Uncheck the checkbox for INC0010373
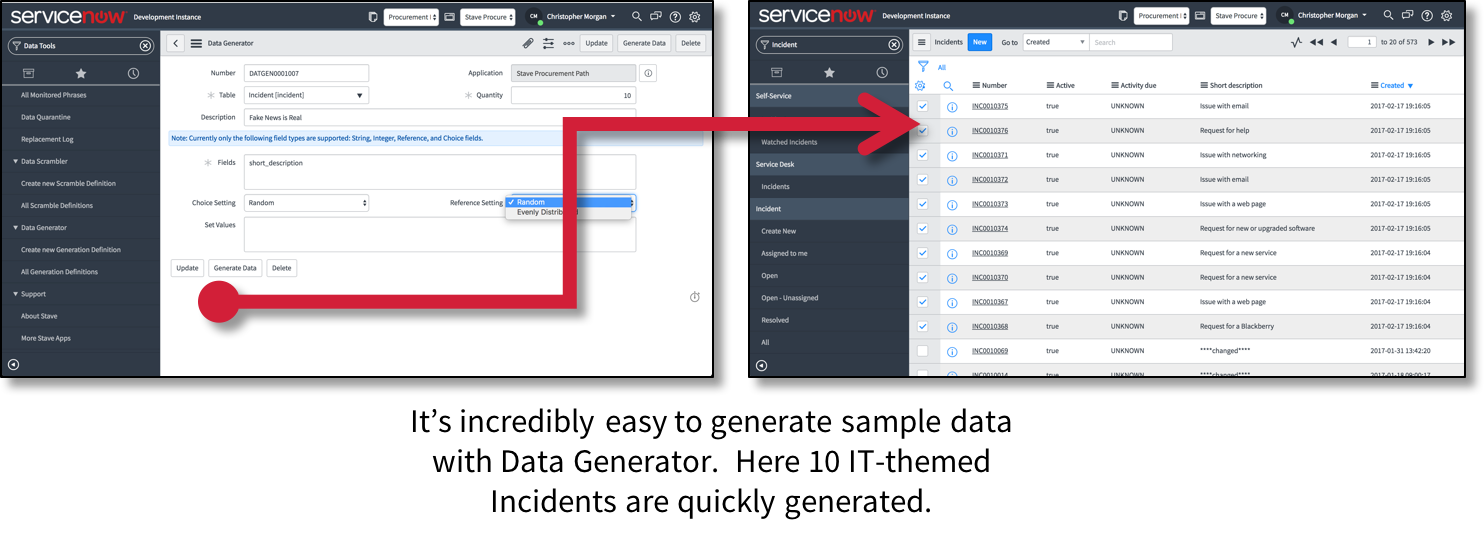The image size is (1484, 541). [x=923, y=204]
